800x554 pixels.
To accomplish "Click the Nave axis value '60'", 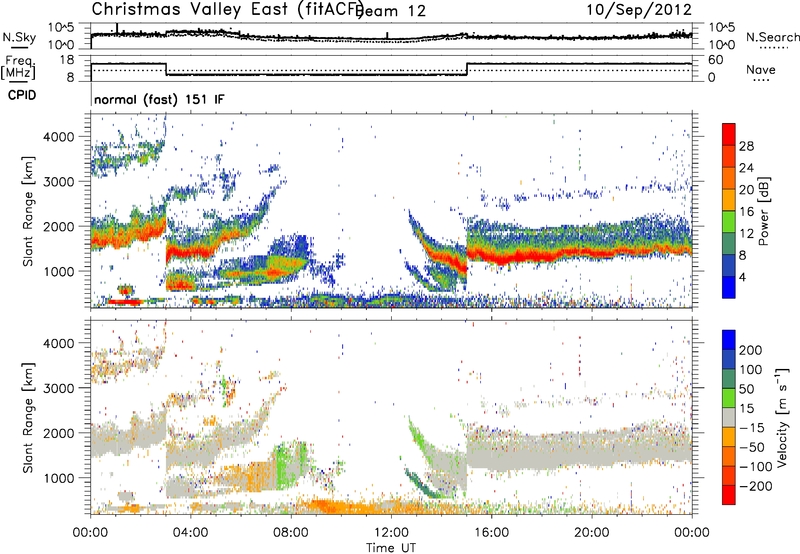I will click(x=716, y=60).
